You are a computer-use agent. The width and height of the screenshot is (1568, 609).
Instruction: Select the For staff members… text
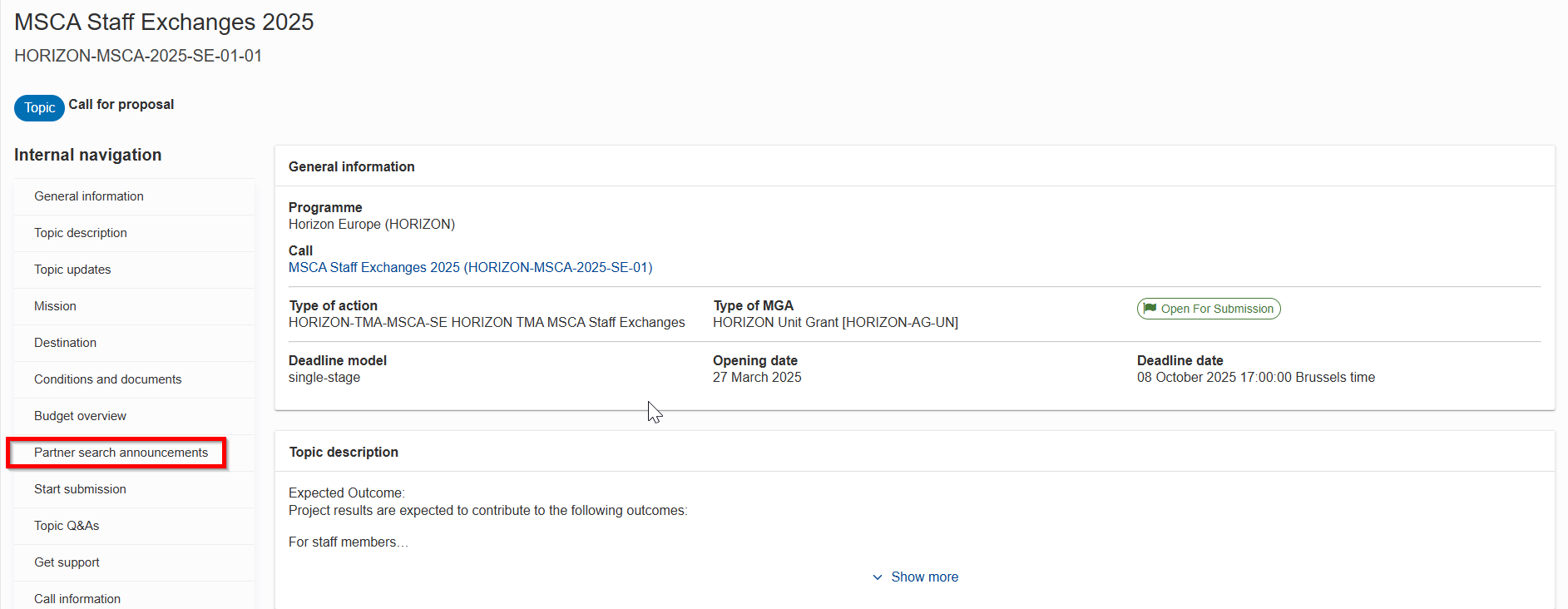click(349, 542)
